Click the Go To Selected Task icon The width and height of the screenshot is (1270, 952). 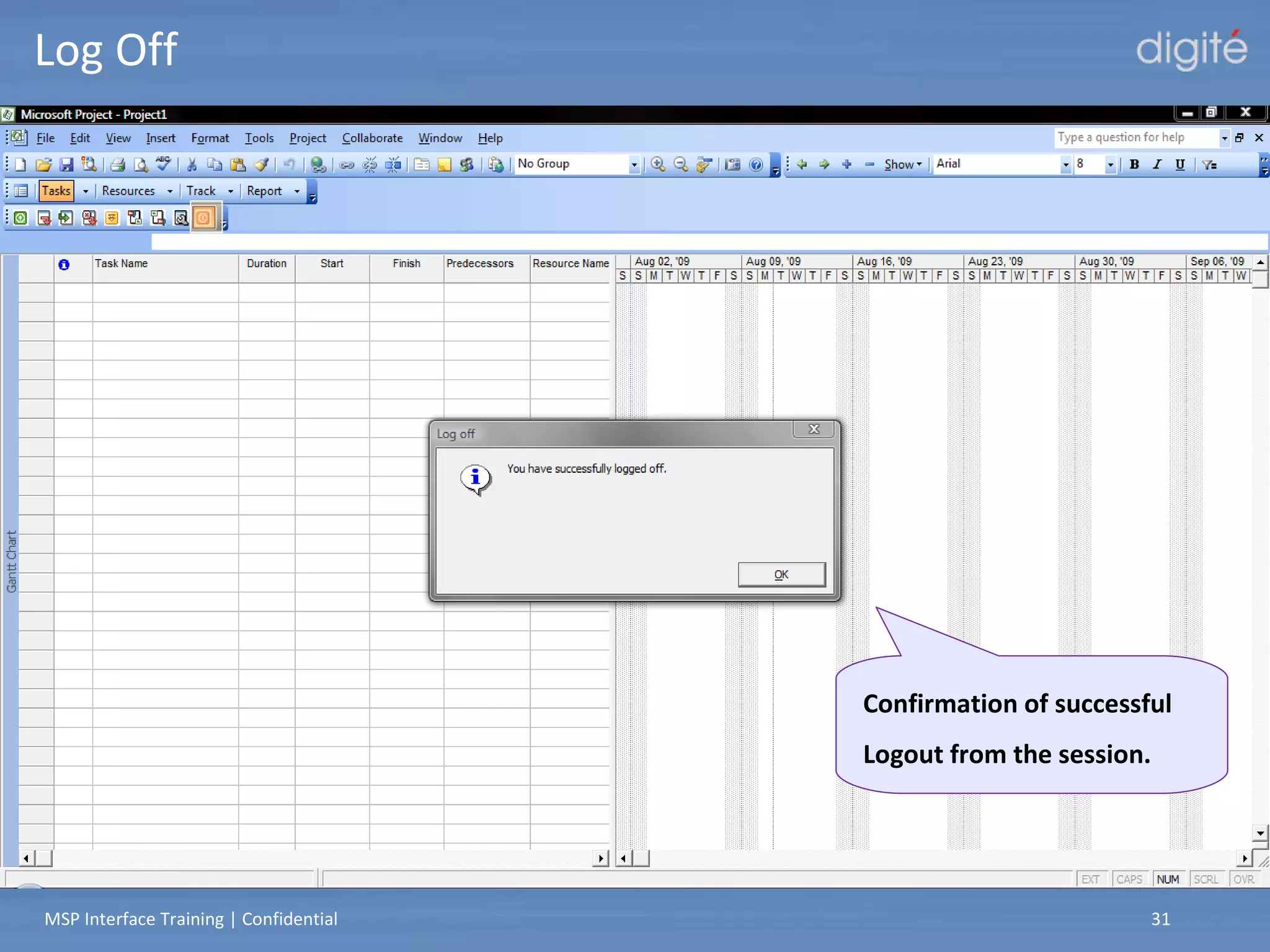point(704,165)
